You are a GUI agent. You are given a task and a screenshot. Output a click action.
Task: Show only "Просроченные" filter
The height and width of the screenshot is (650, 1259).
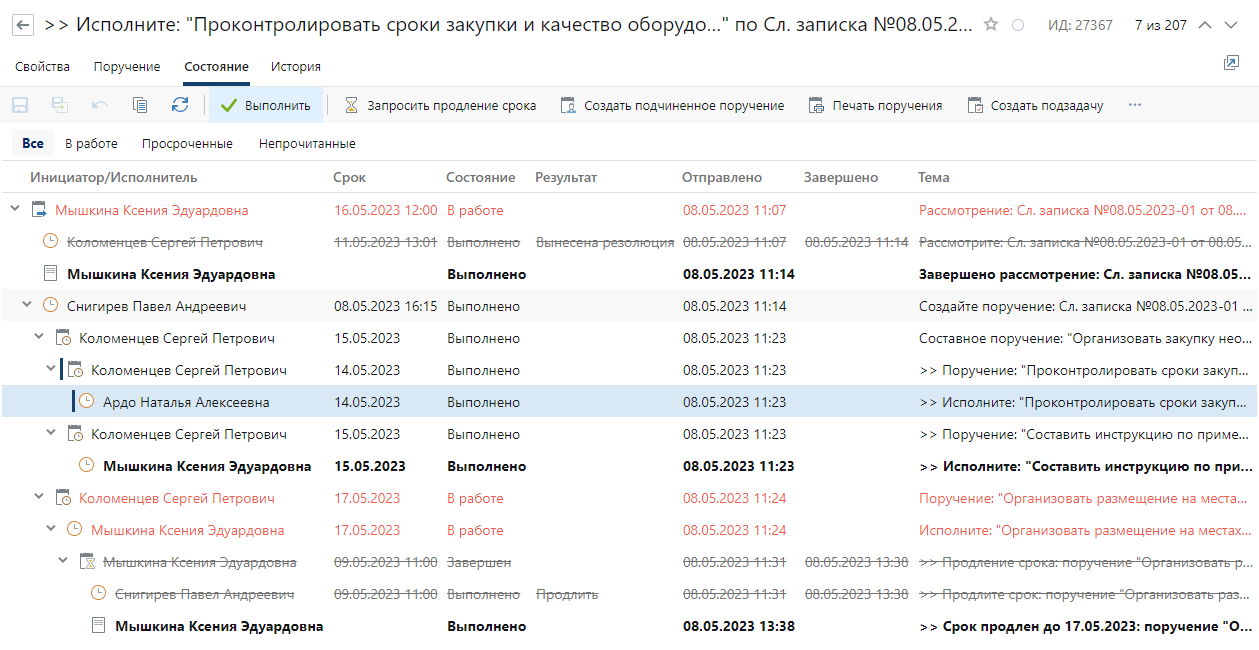coord(187,143)
